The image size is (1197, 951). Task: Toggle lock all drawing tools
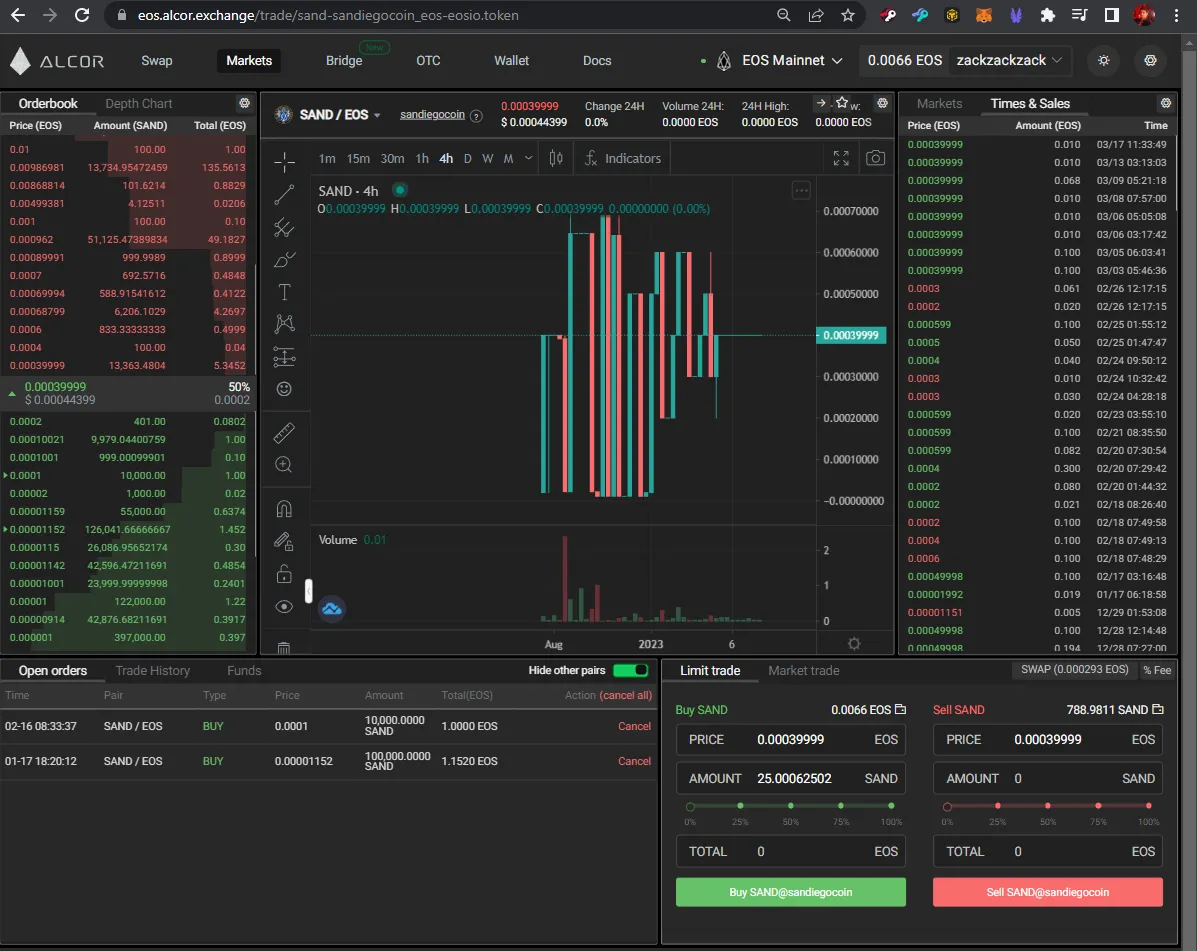coord(284,574)
